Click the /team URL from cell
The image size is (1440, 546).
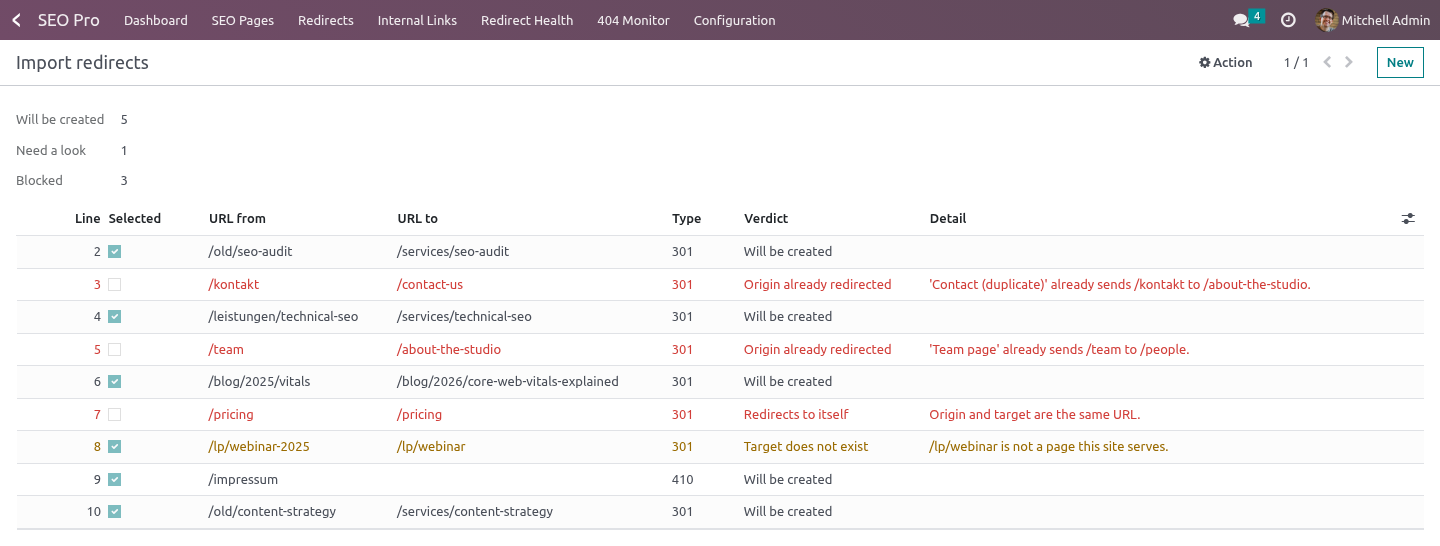(x=226, y=350)
